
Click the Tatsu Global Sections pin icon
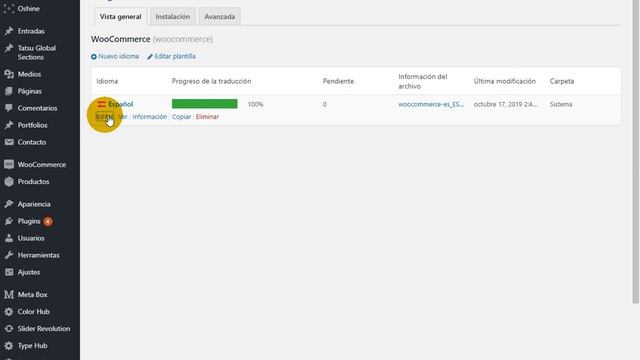[x=9, y=48]
